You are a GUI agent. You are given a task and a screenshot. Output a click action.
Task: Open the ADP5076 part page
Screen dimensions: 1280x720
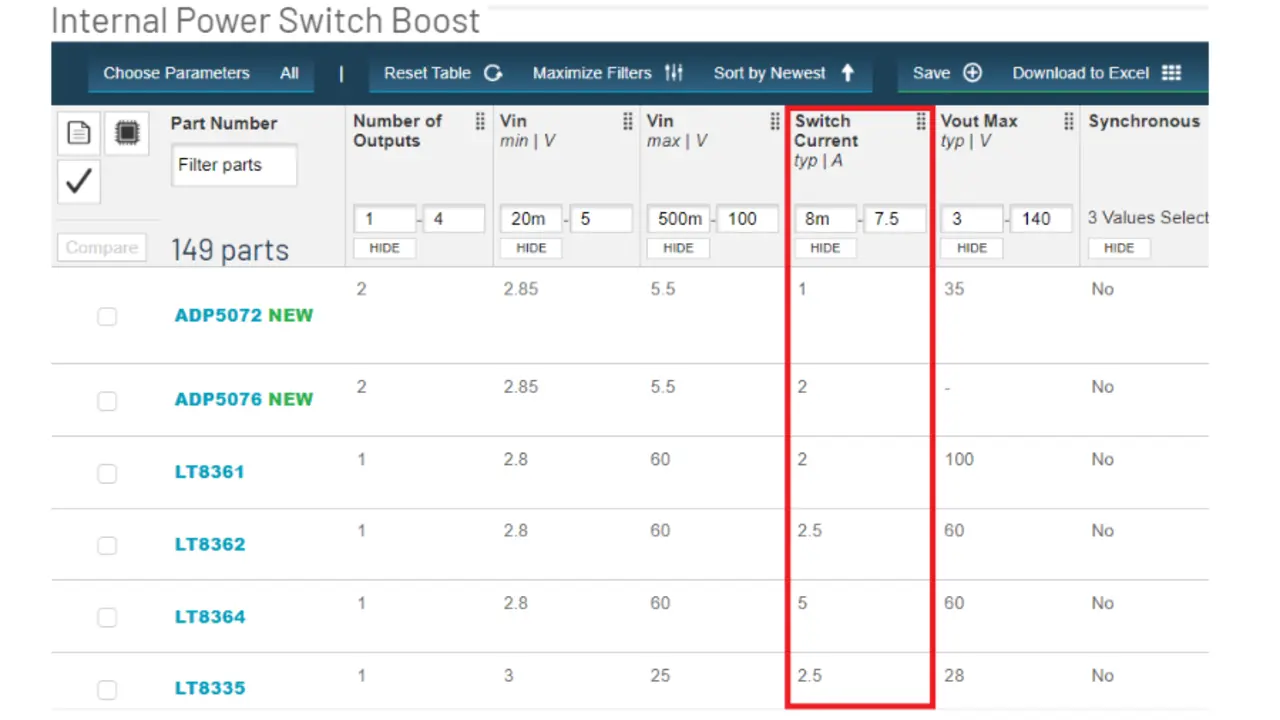coord(218,399)
